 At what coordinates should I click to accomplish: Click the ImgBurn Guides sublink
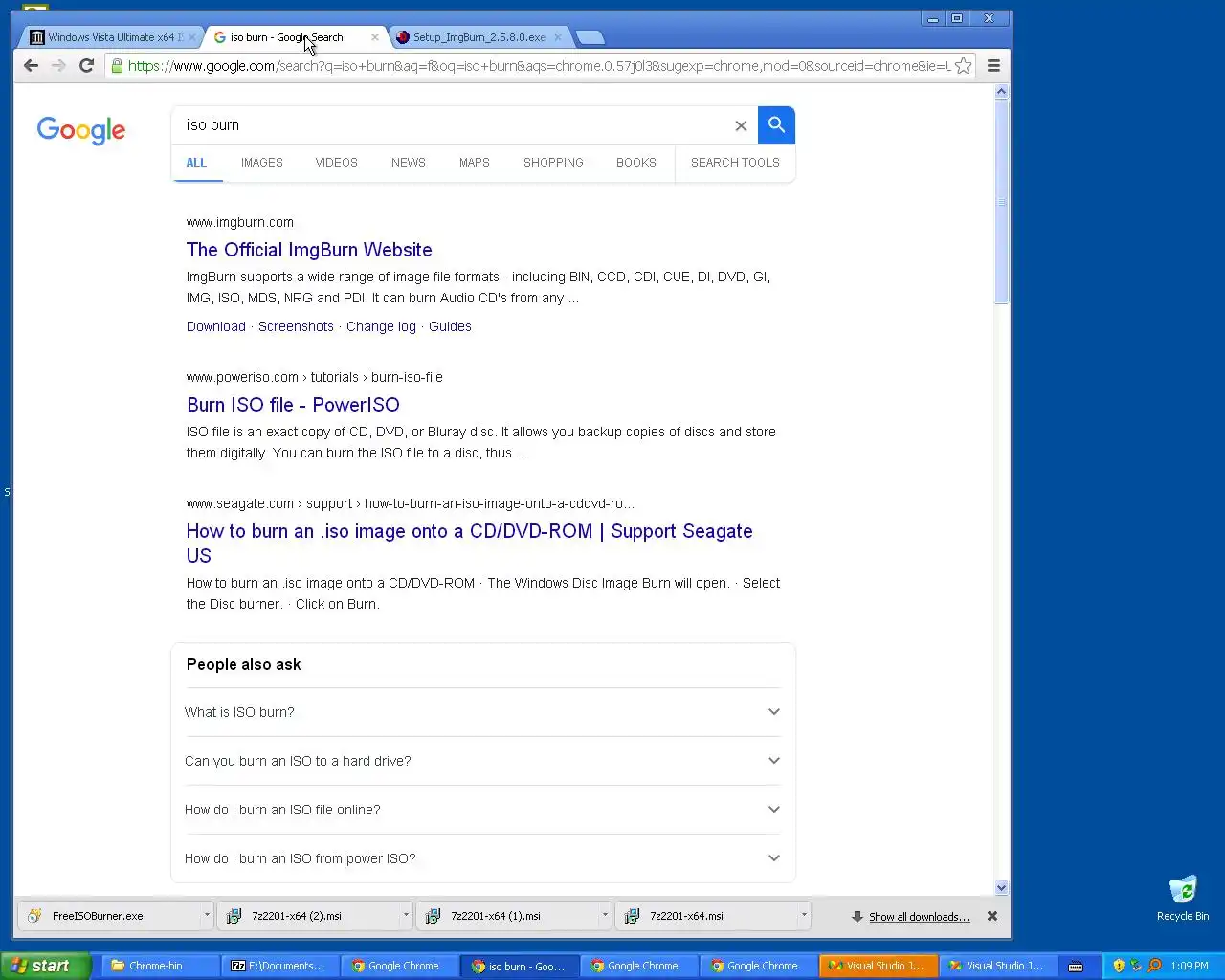coord(450,326)
